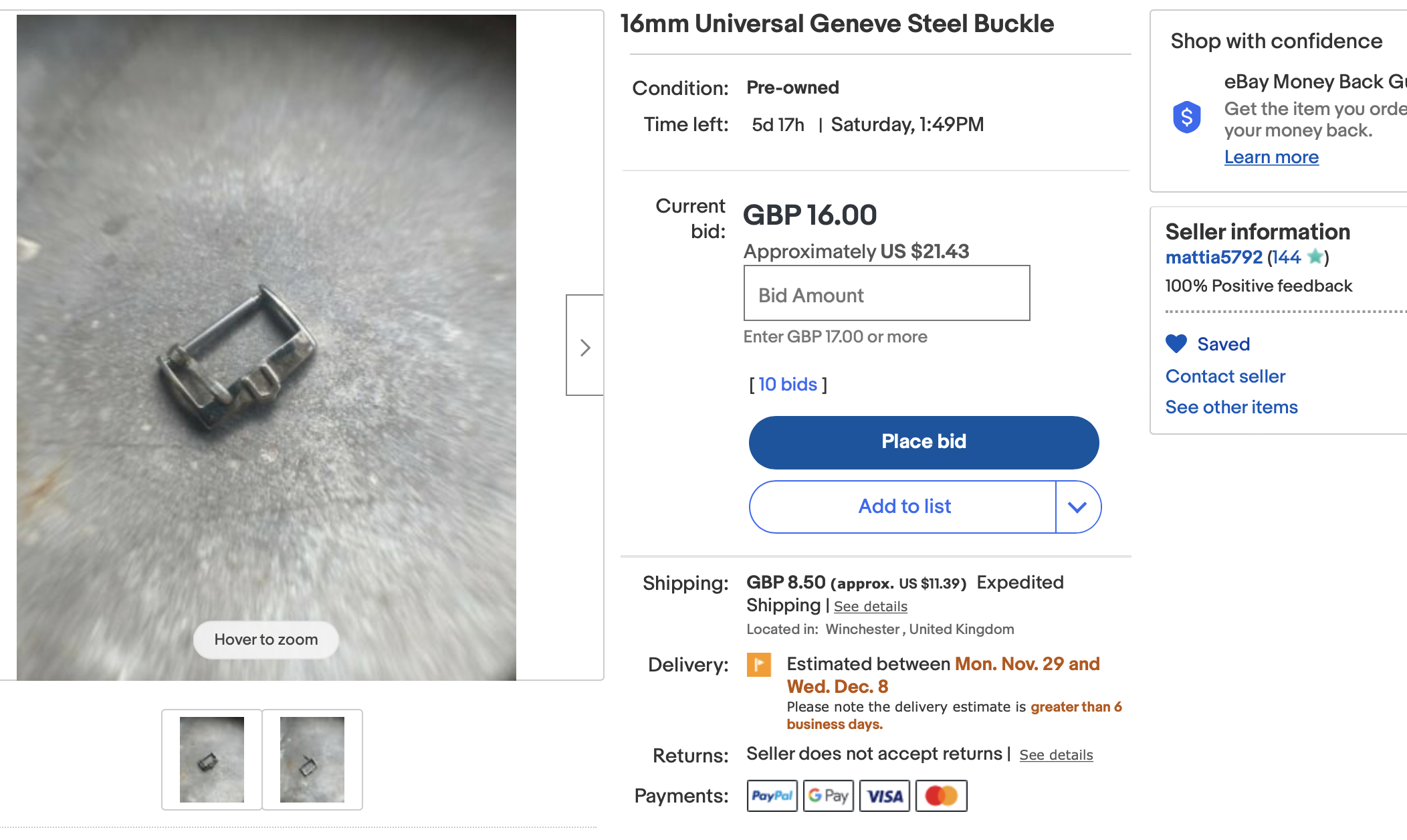Click the blue Saved heart icon
The width and height of the screenshot is (1407, 840).
coord(1176,344)
